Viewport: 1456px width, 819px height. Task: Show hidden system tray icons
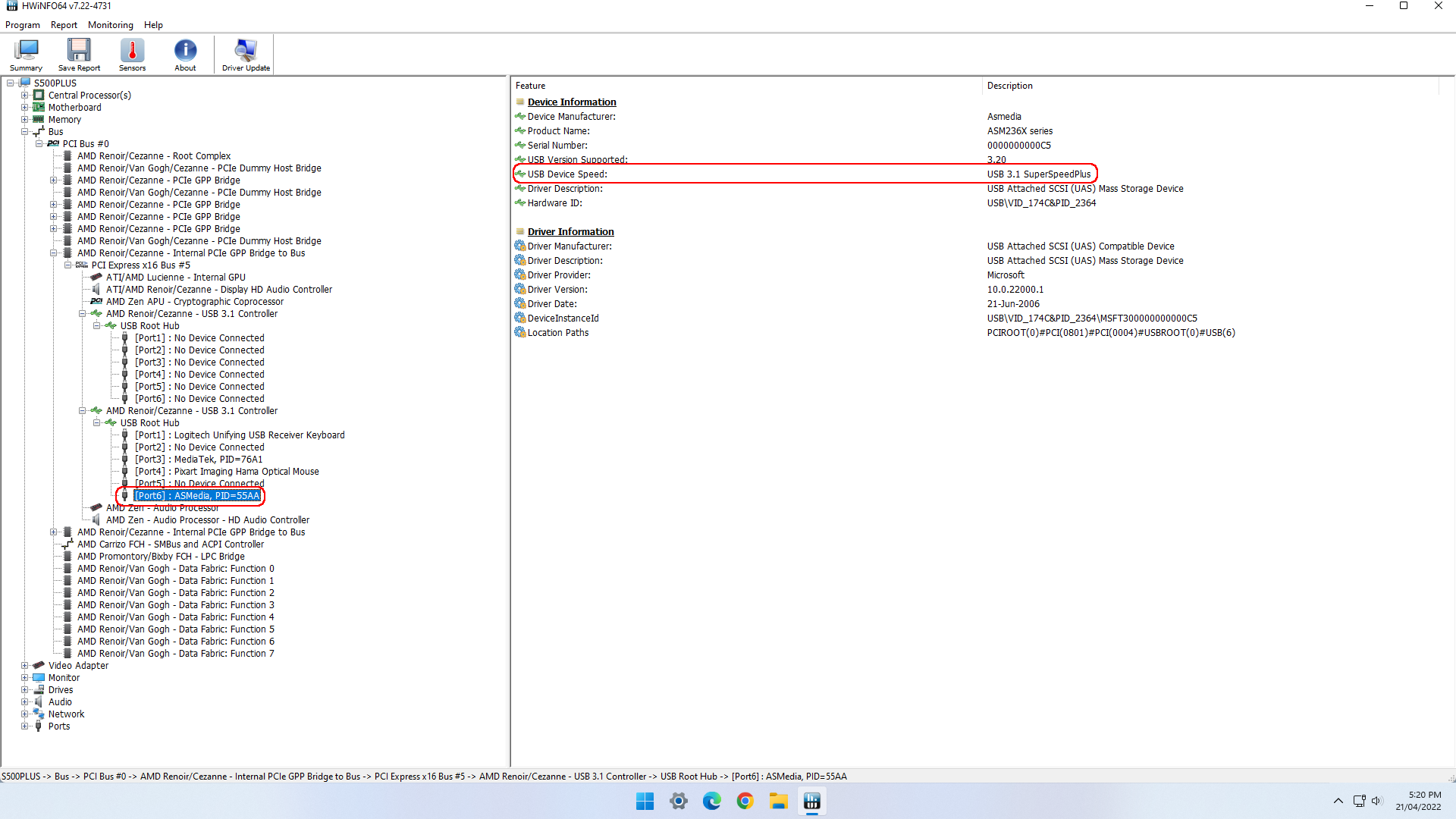click(1338, 801)
